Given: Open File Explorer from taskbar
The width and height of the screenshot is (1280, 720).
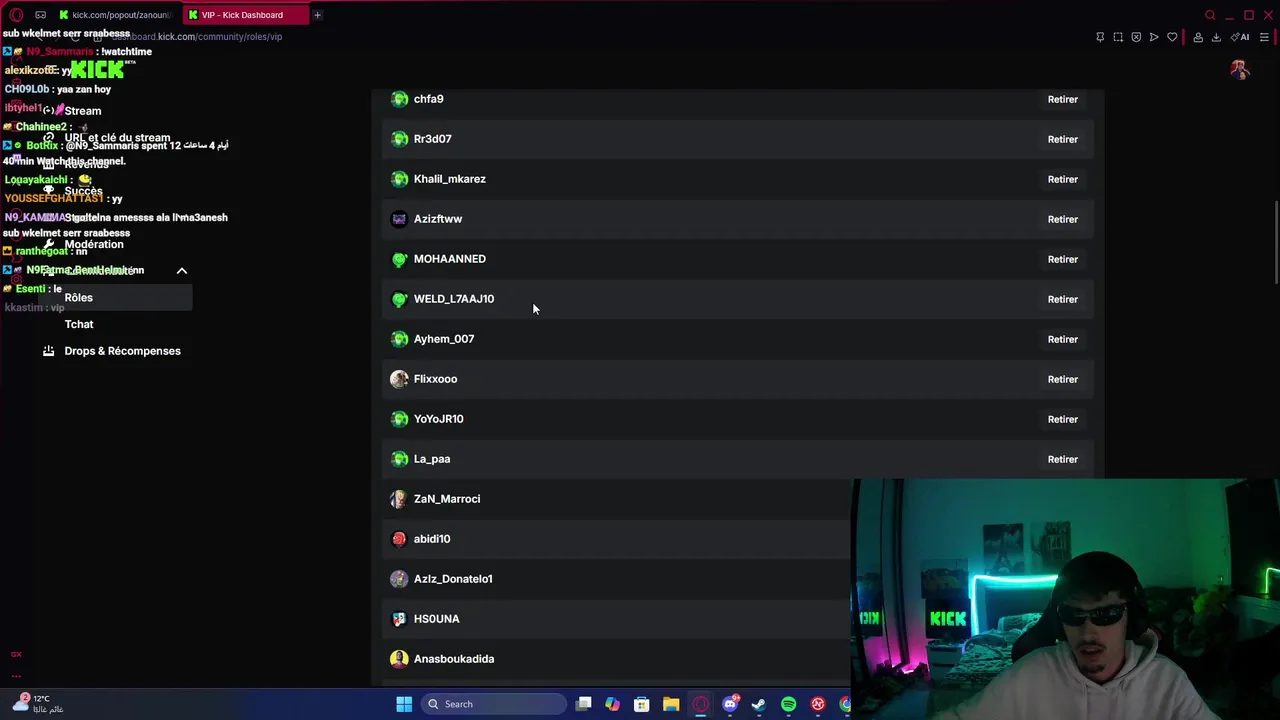Looking at the screenshot, I should [x=671, y=704].
